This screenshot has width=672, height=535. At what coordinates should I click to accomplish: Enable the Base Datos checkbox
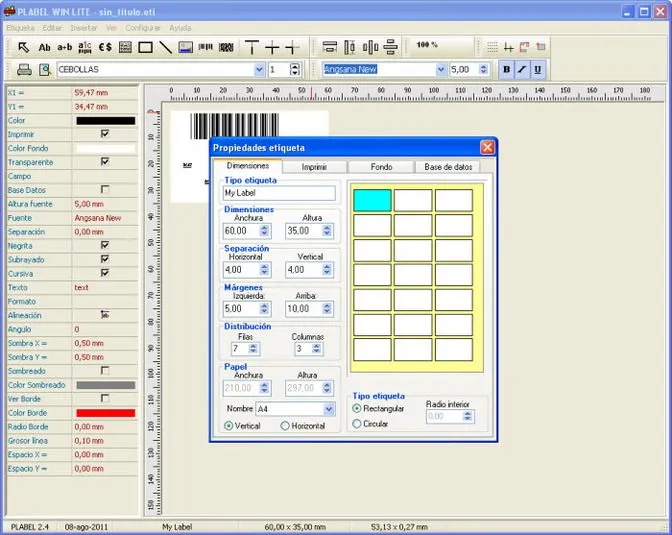coord(105,189)
